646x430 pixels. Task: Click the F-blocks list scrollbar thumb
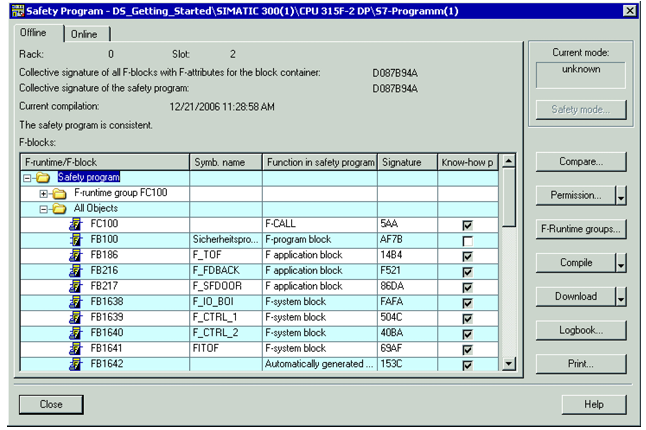coord(509,197)
